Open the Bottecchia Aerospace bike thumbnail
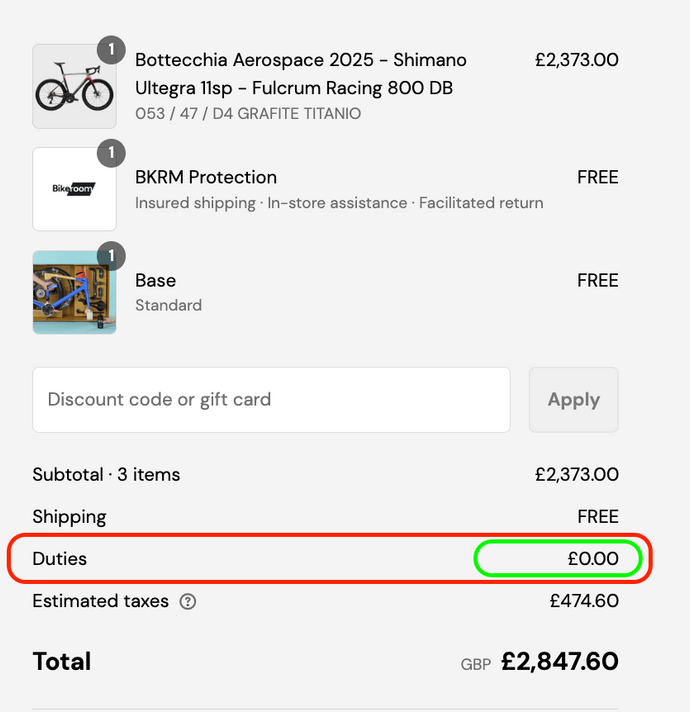This screenshot has width=690, height=712. coord(74,87)
